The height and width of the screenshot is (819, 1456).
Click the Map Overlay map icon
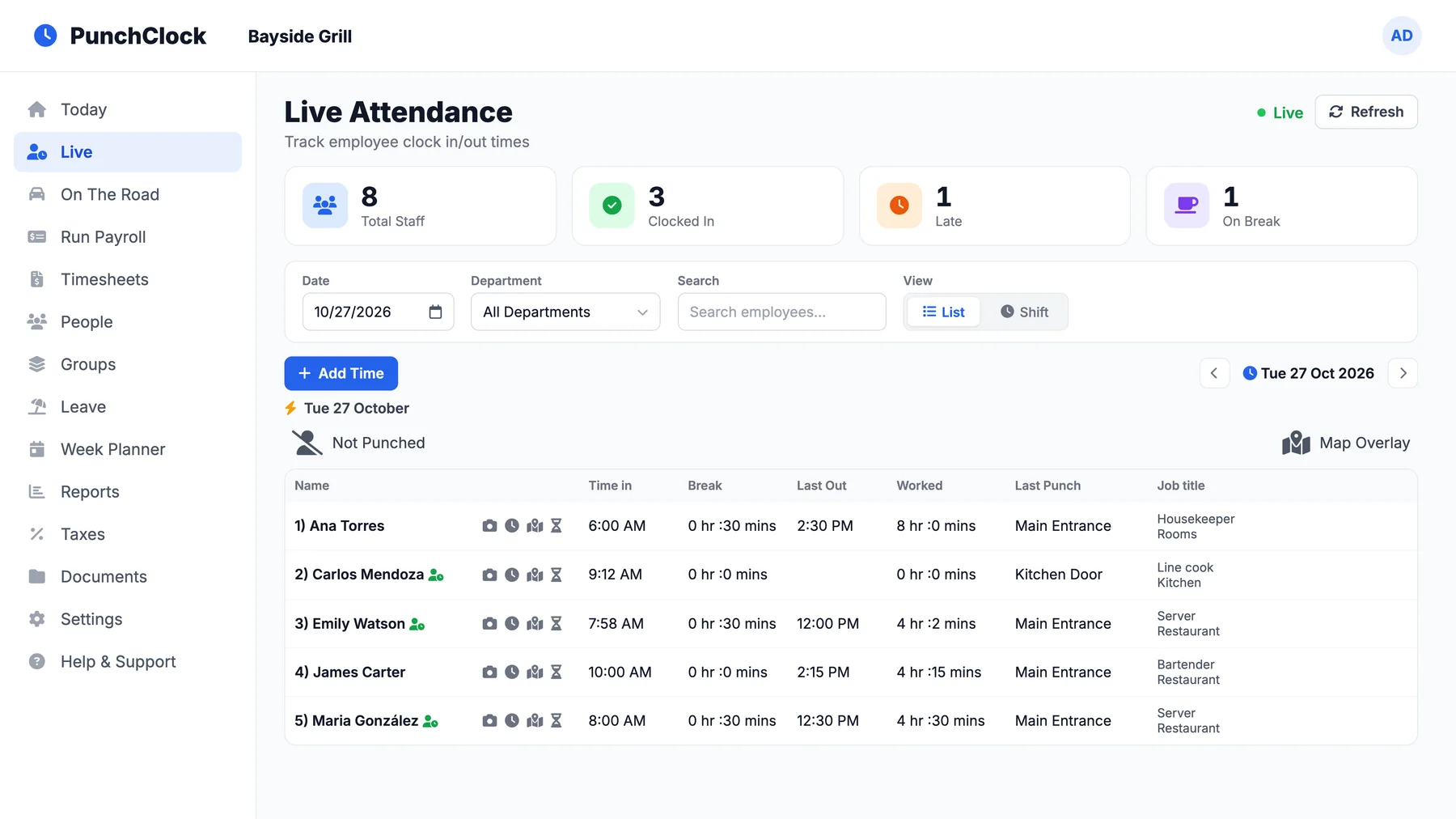click(x=1296, y=443)
